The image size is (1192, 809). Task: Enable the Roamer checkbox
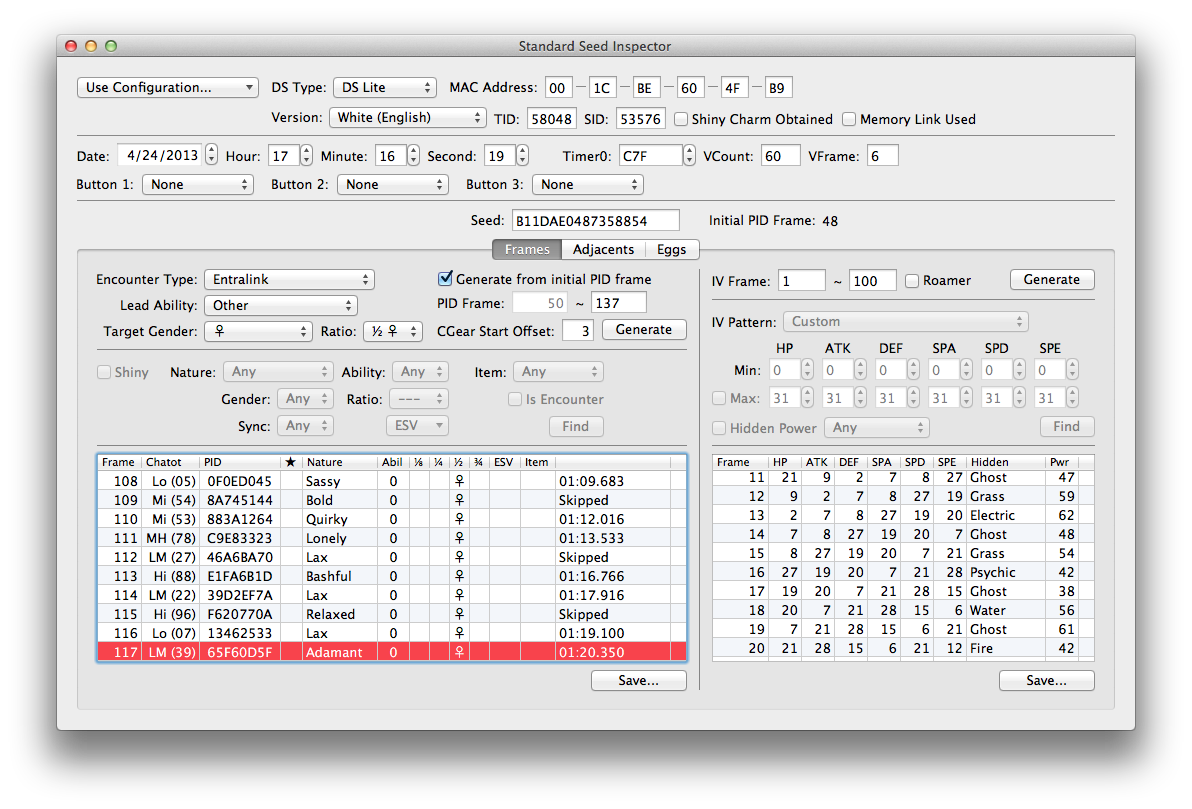911,281
